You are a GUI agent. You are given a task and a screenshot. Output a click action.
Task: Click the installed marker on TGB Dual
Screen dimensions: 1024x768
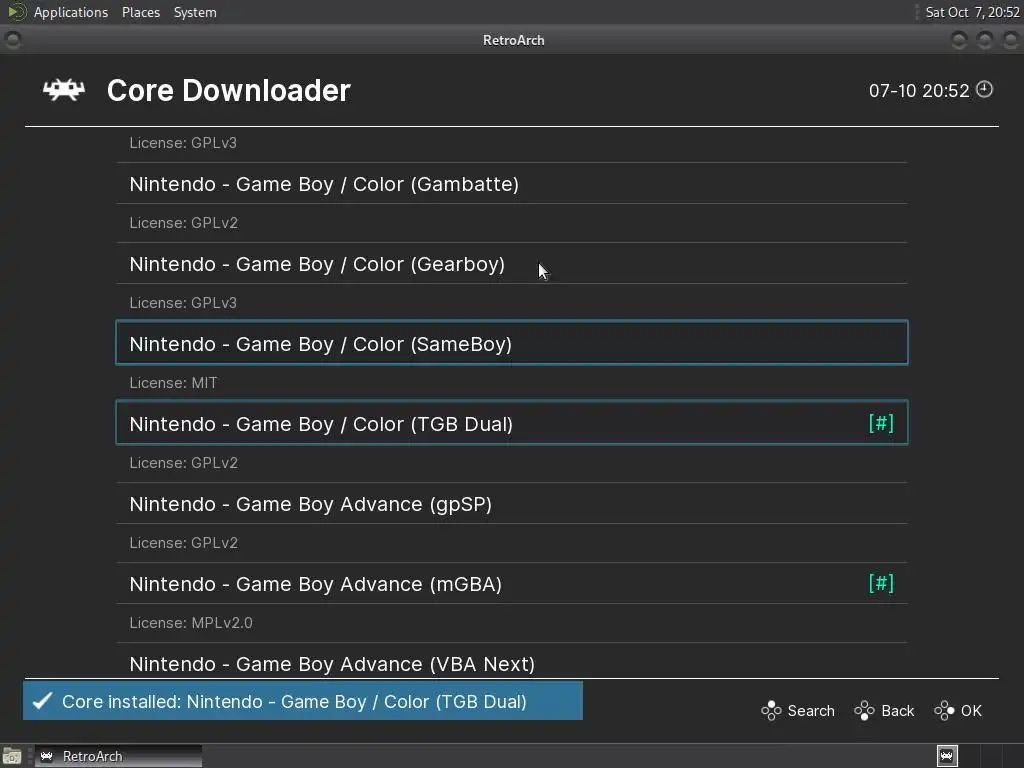[881, 423]
